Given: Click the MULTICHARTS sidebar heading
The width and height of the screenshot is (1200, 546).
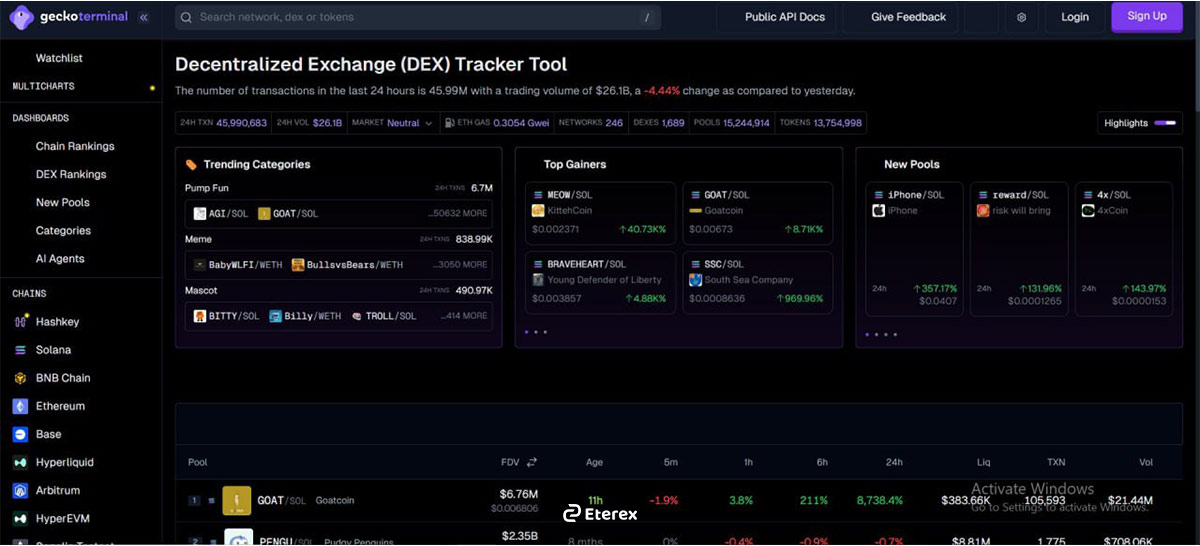Looking at the screenshot, I should [x=43, y=87].
